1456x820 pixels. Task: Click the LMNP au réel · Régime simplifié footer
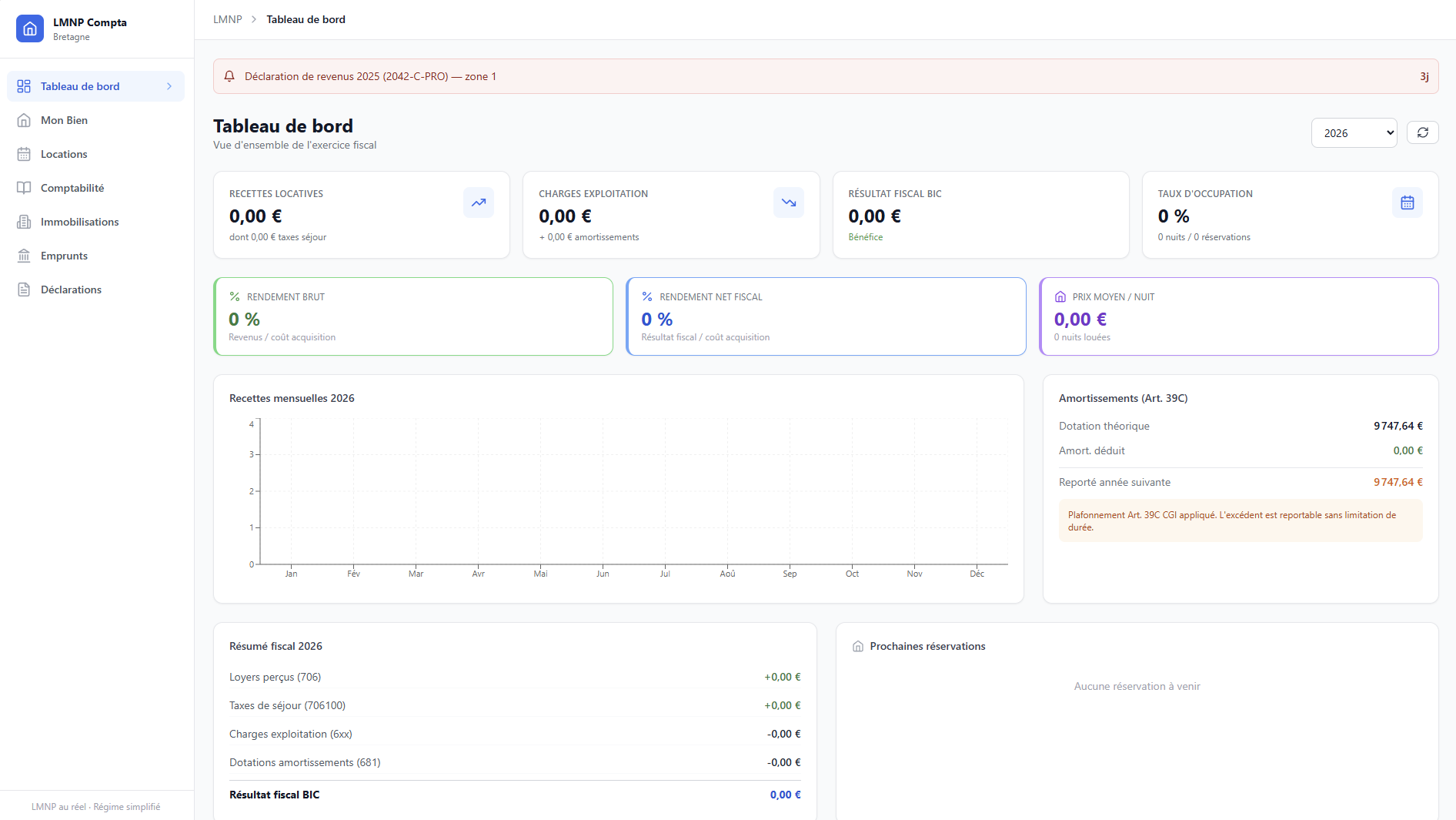tap(95, 807)
